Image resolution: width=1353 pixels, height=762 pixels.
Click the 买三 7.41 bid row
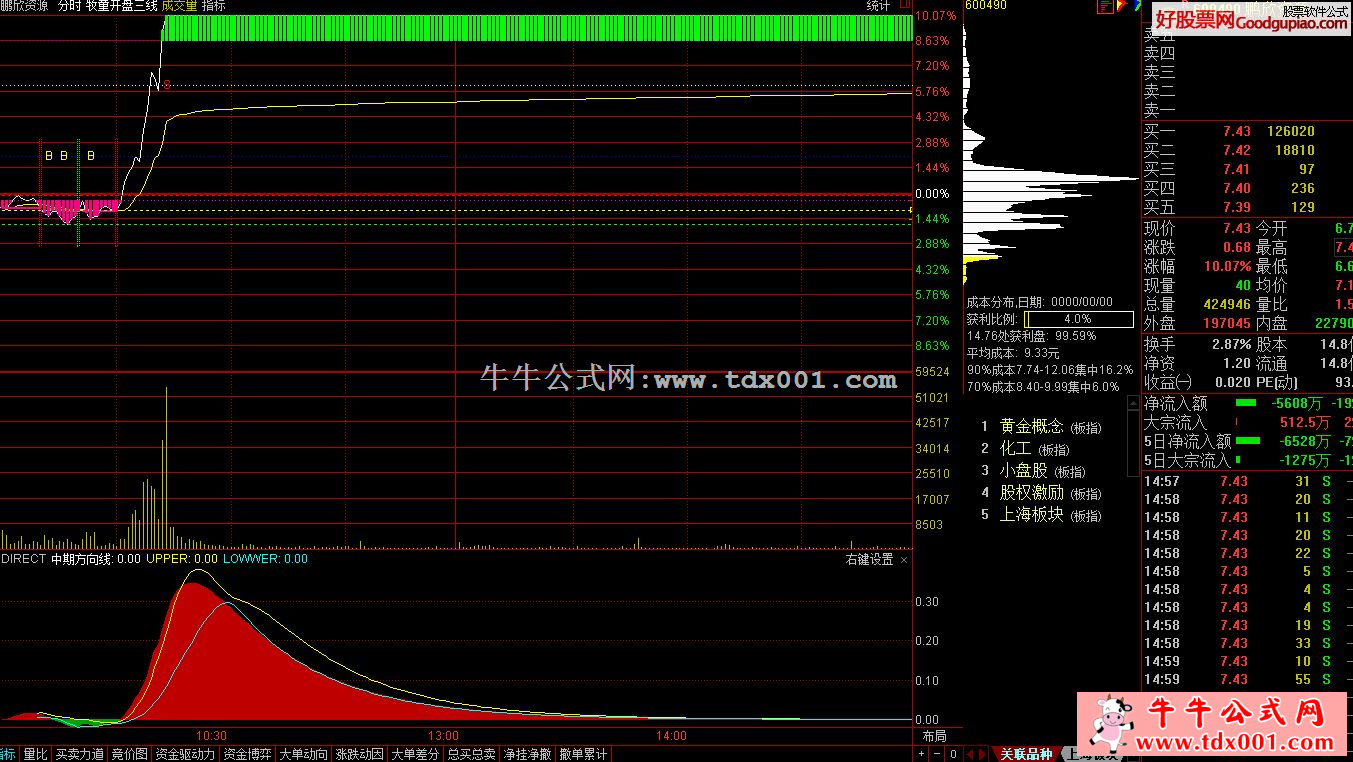pos(1247,169)
